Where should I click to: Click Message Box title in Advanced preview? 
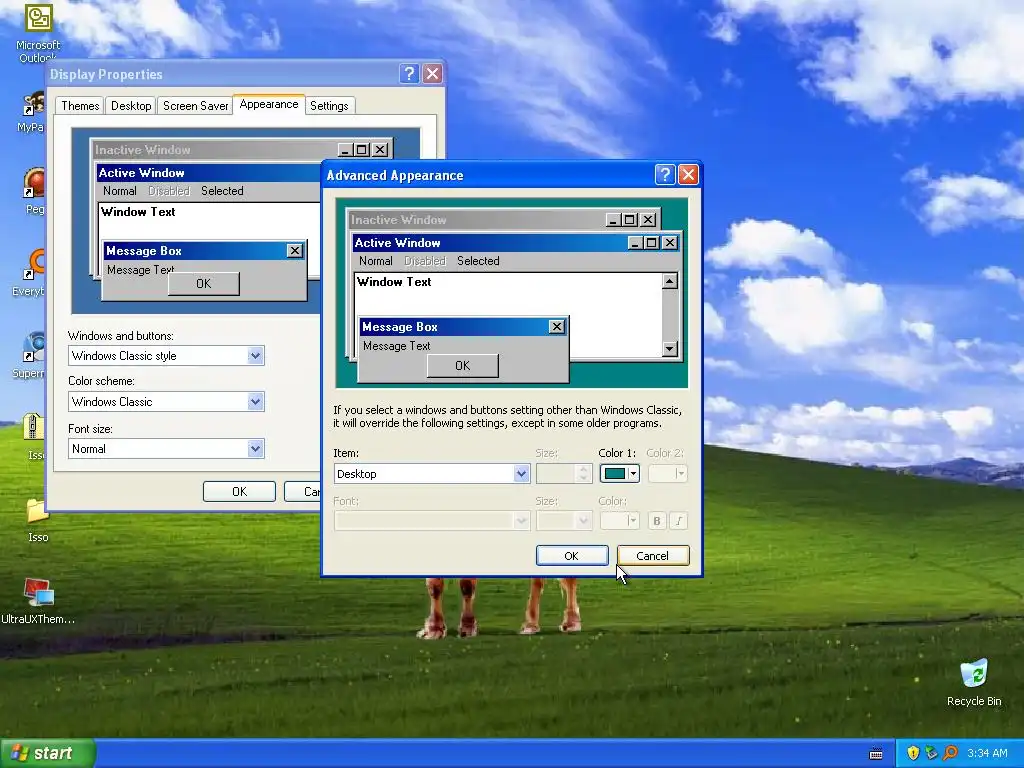click(x=400, y=327)
